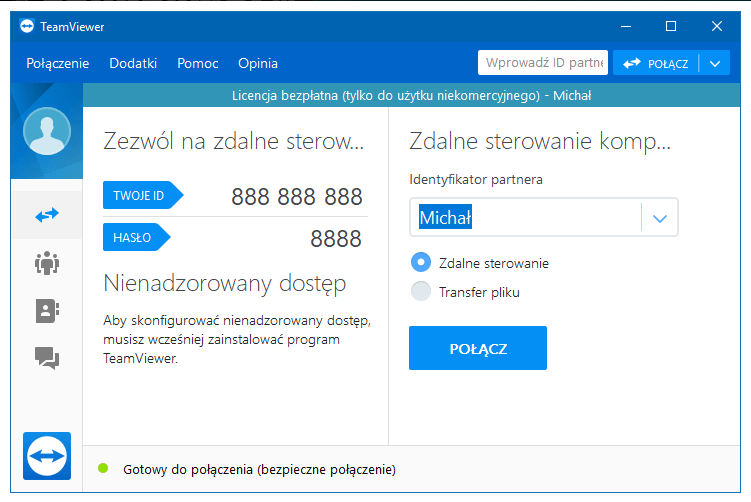Viewport: 751px width, 502px height.
Task: Open the Opinia menu
Action: point(258,63)
